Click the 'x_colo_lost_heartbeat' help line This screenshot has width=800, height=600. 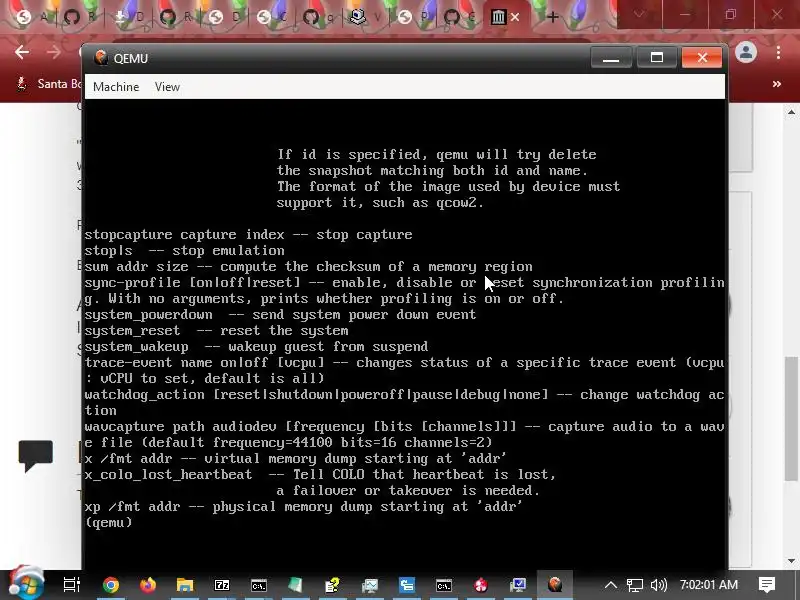[320, 482]
